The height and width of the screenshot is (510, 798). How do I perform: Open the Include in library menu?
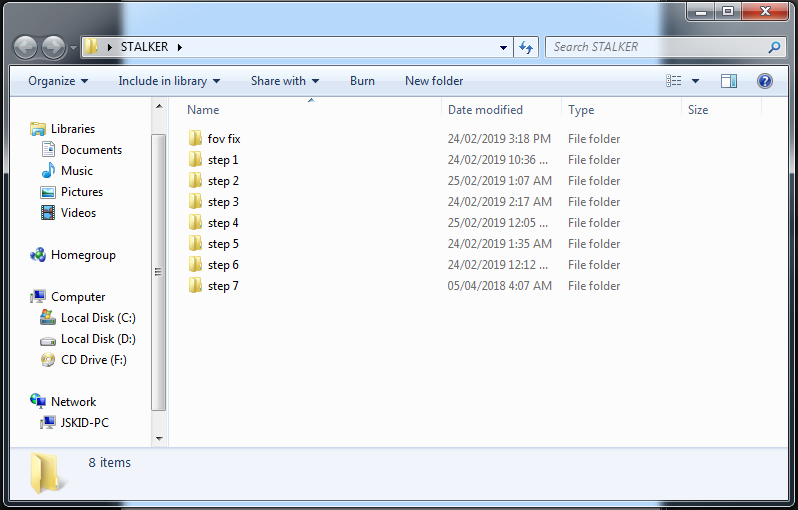[x=169, y=81]
